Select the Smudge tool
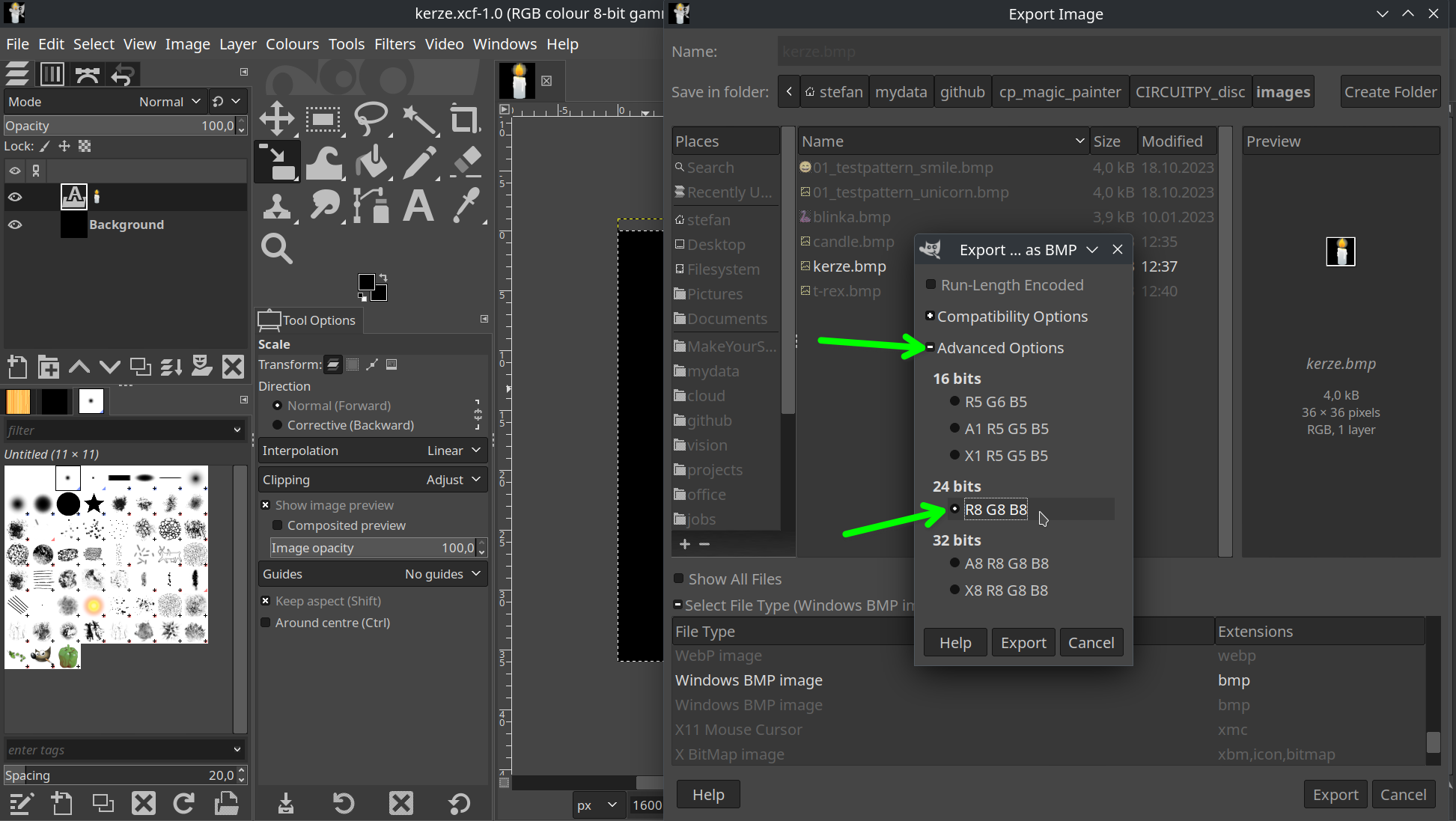Screen dimensions: 1456x821 point(325,206)
